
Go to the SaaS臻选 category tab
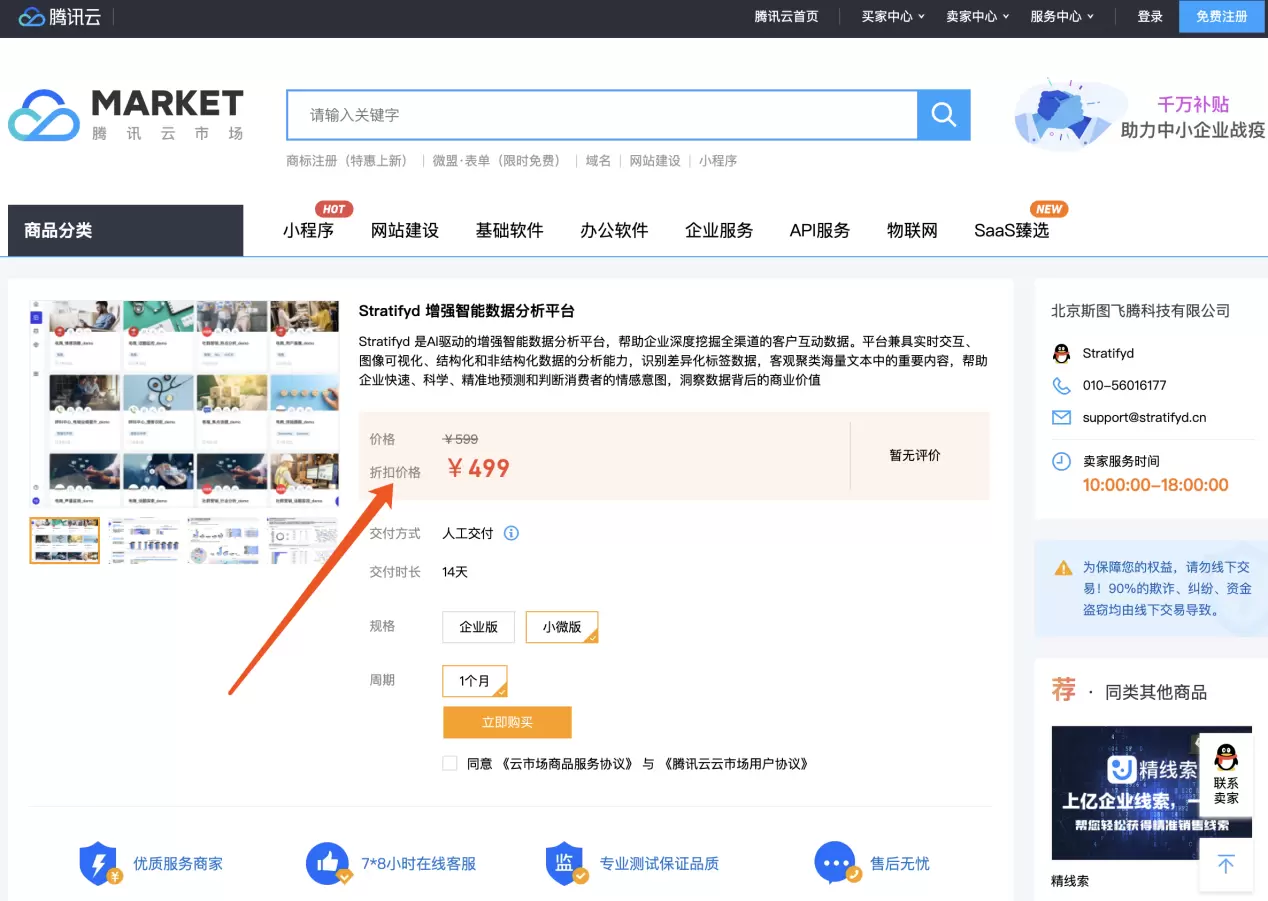1011,230
